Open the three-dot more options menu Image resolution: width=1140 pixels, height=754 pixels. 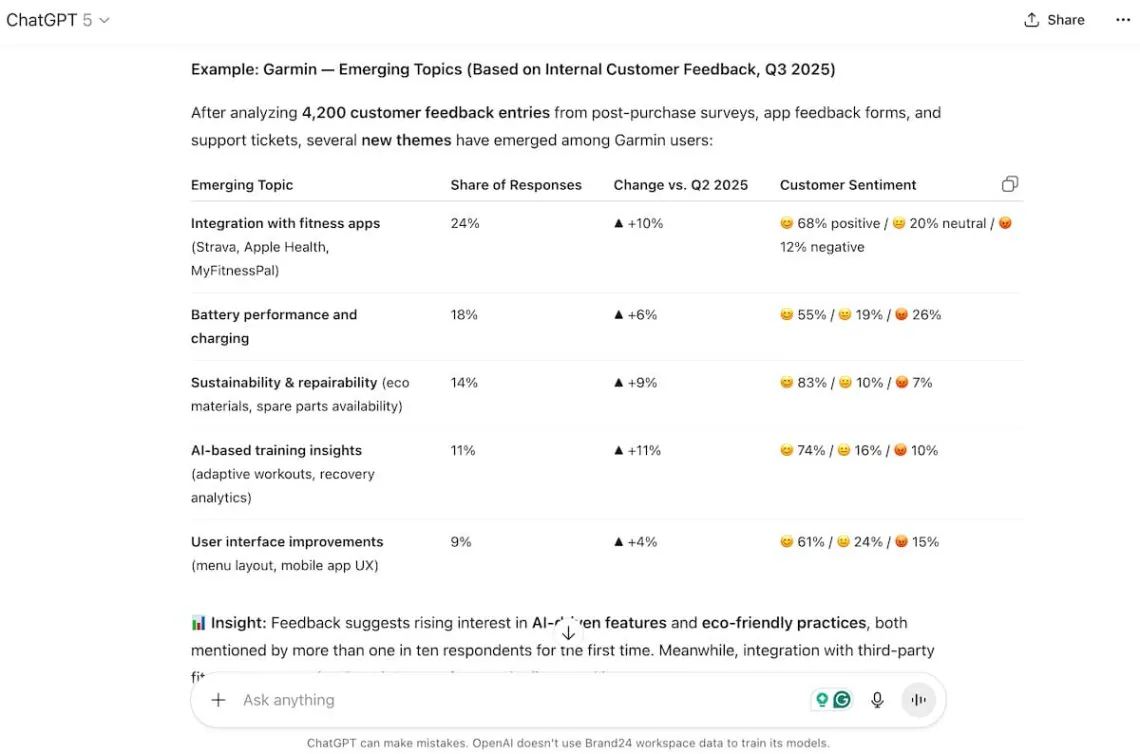pyautogui.click(x=1123, y=20)
